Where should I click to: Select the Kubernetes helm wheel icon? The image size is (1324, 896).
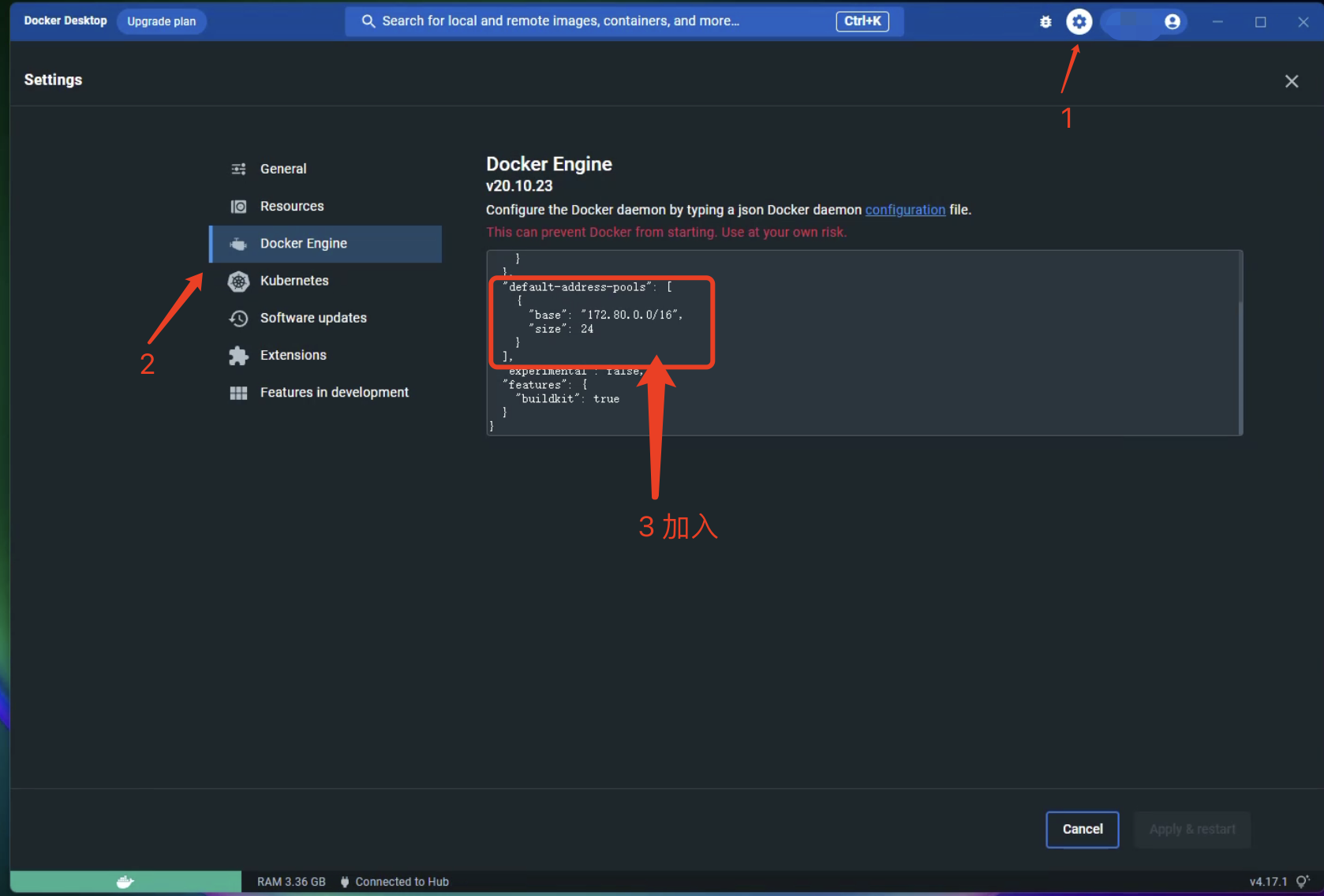(x=238, y=281)
